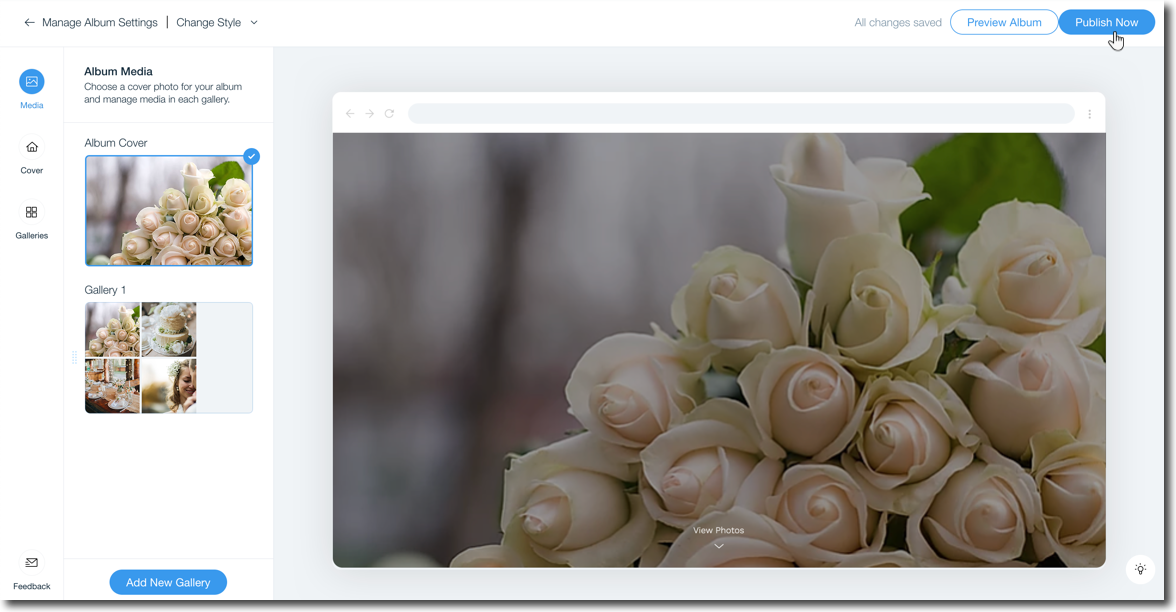Click the back arrow beside Manage Album Settings

pyautogui.click(x=29, y=22)
